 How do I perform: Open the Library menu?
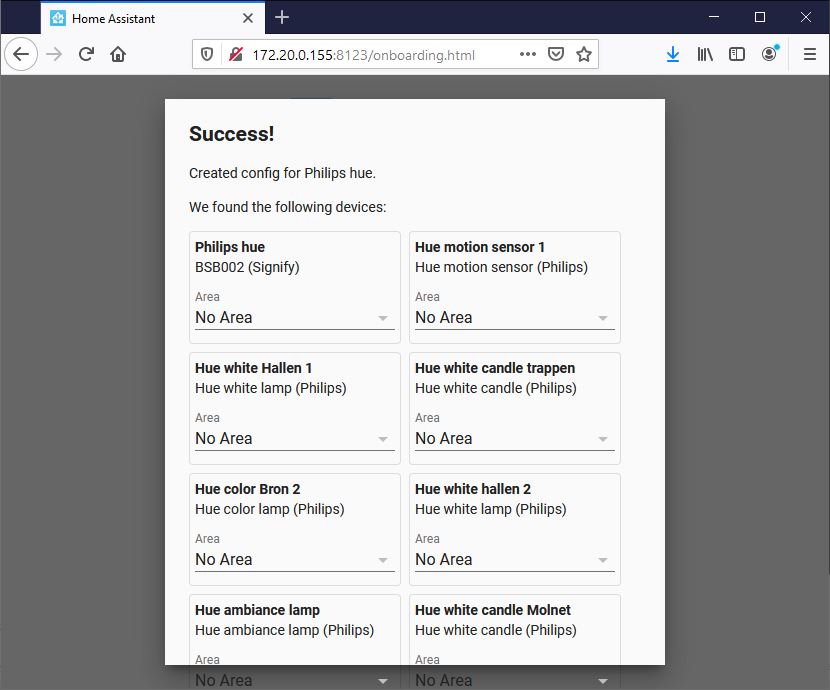point(705,54)
